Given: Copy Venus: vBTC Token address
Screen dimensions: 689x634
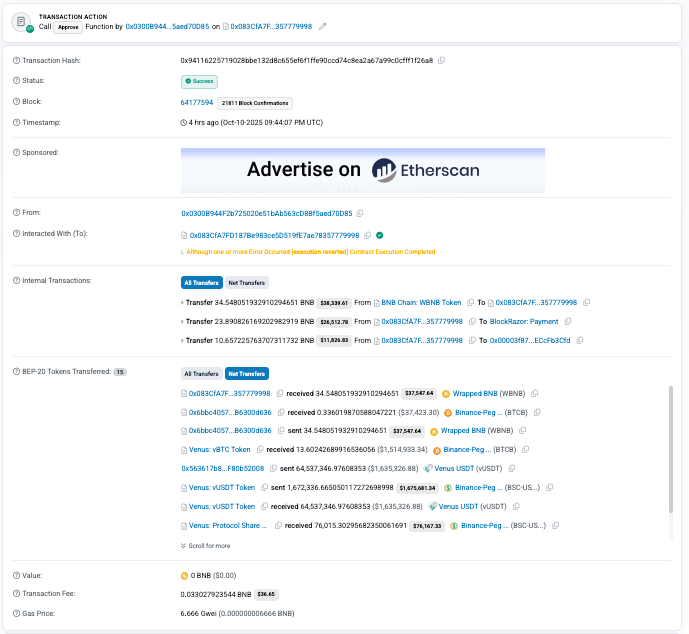Looking at the screenshot, I should point(260,449).
